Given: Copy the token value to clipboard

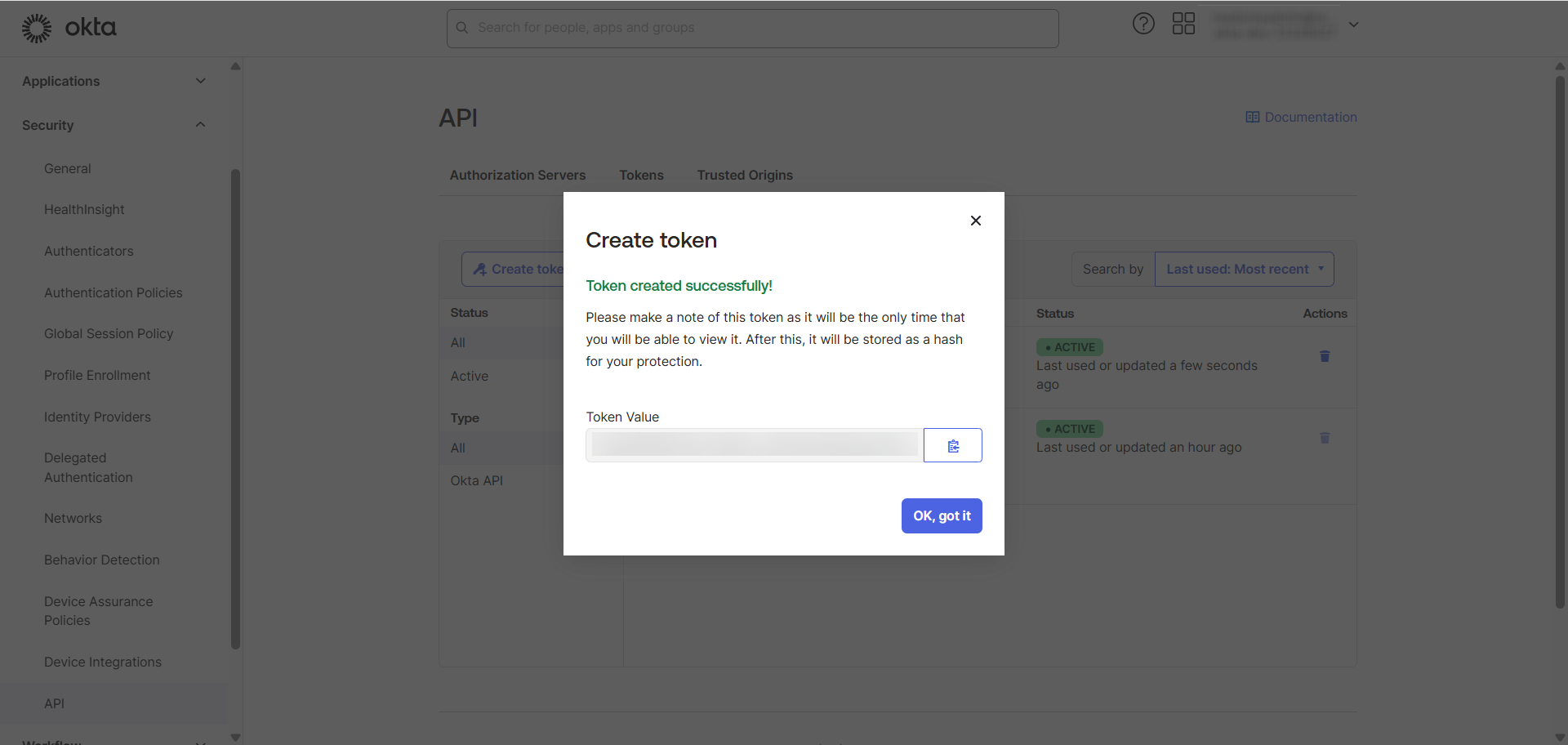Looking at the screenshot, I should (x=952, y=445).
